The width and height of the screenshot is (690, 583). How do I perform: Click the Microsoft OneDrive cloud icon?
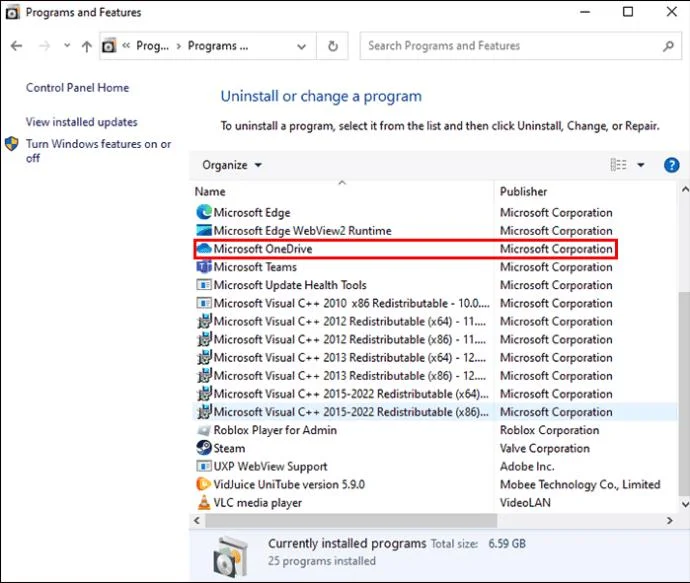(x=204, y=249)
